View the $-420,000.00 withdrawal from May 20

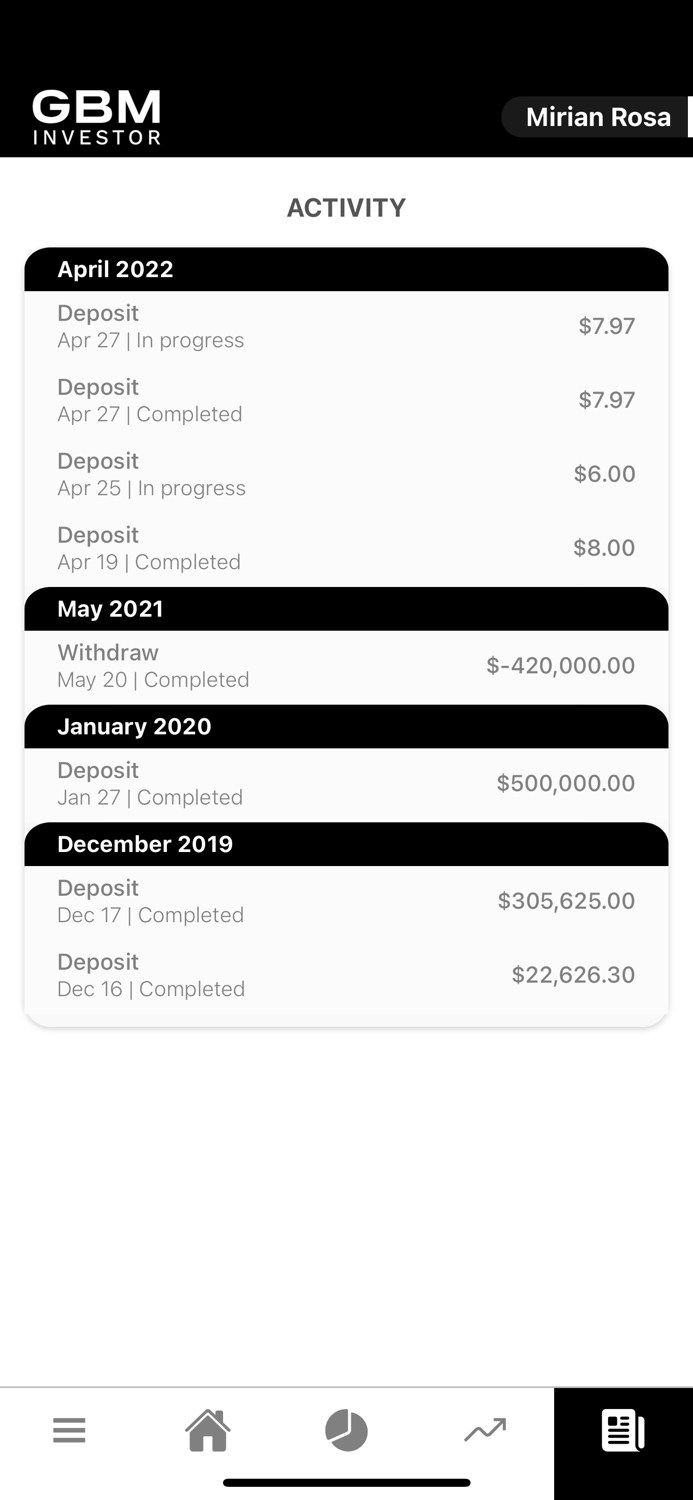pyautogui.click(x=346, y=665)
